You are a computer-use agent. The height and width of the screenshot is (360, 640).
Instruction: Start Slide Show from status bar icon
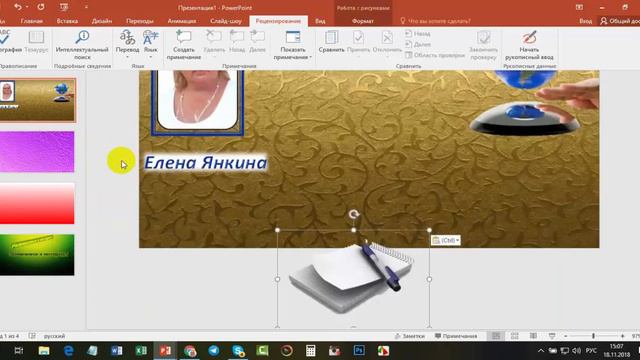point(552,336)
